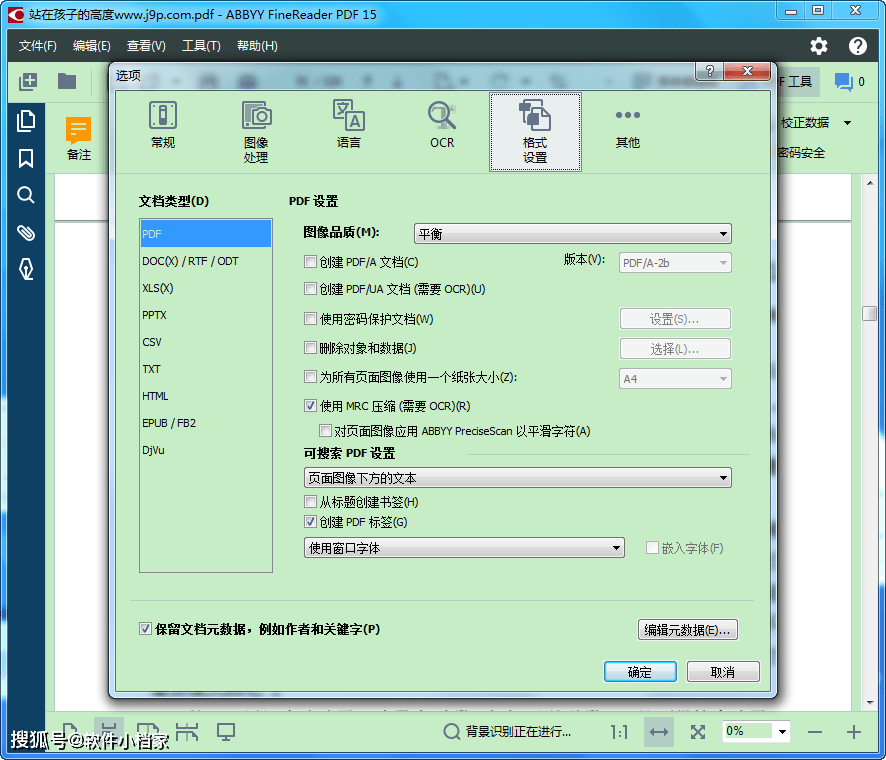This screenshot has width=886, height=760.
Task: Open the attachments paperclip panel
Action: (26, 232)
